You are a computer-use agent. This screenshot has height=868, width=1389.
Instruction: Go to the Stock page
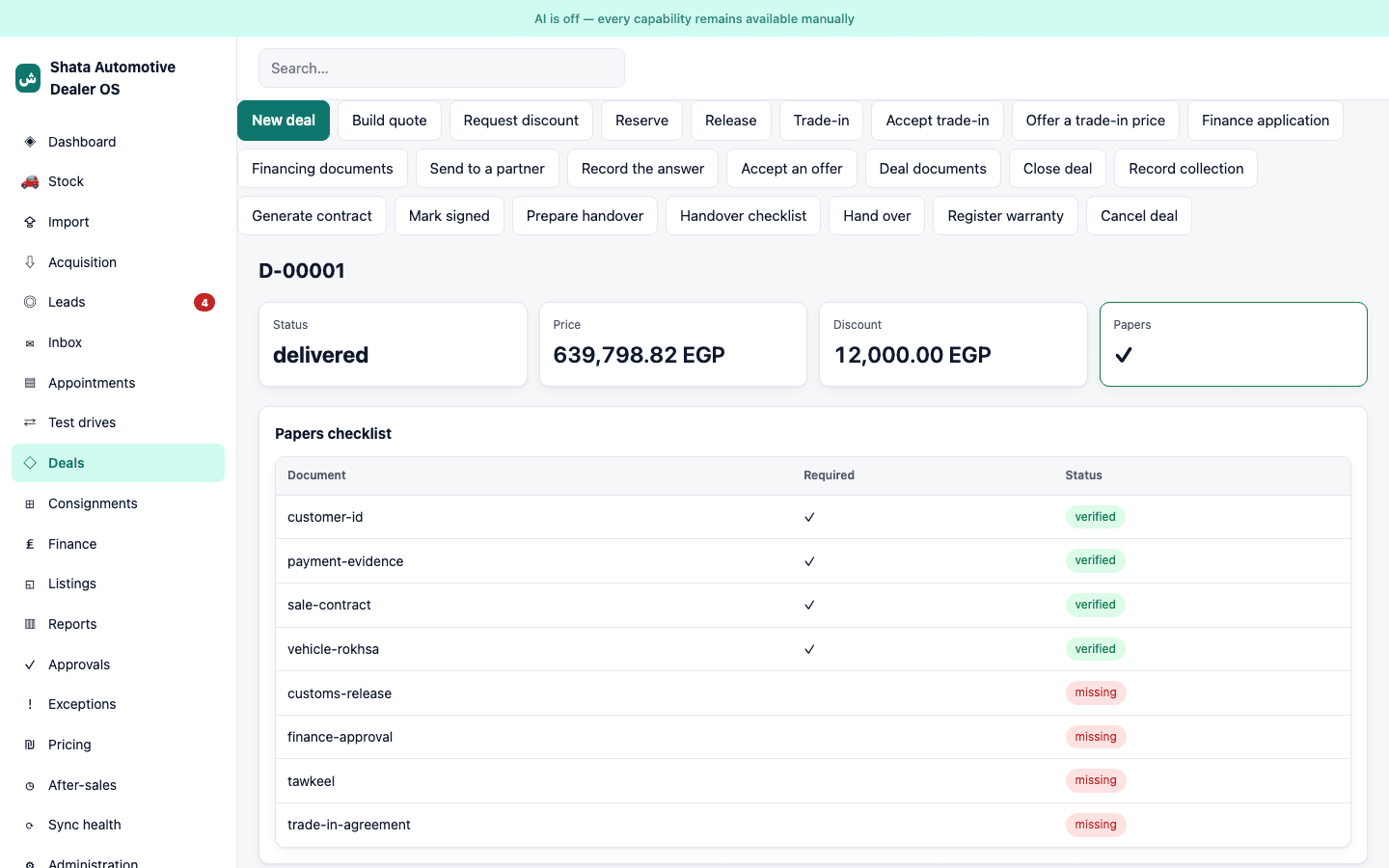pos(118,181)
